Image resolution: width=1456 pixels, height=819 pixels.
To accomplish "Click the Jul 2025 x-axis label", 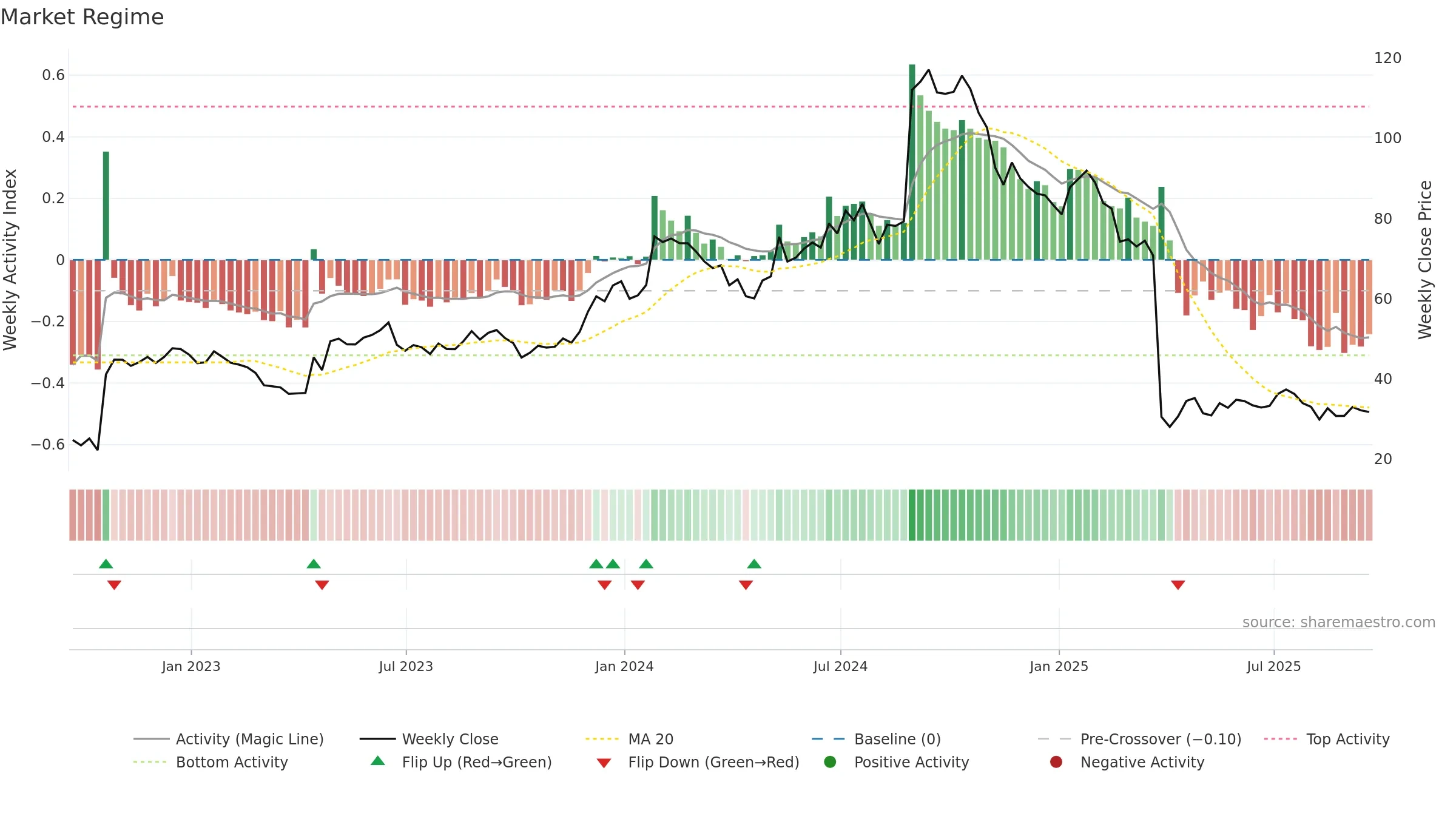I will [x=1274, y=666].
